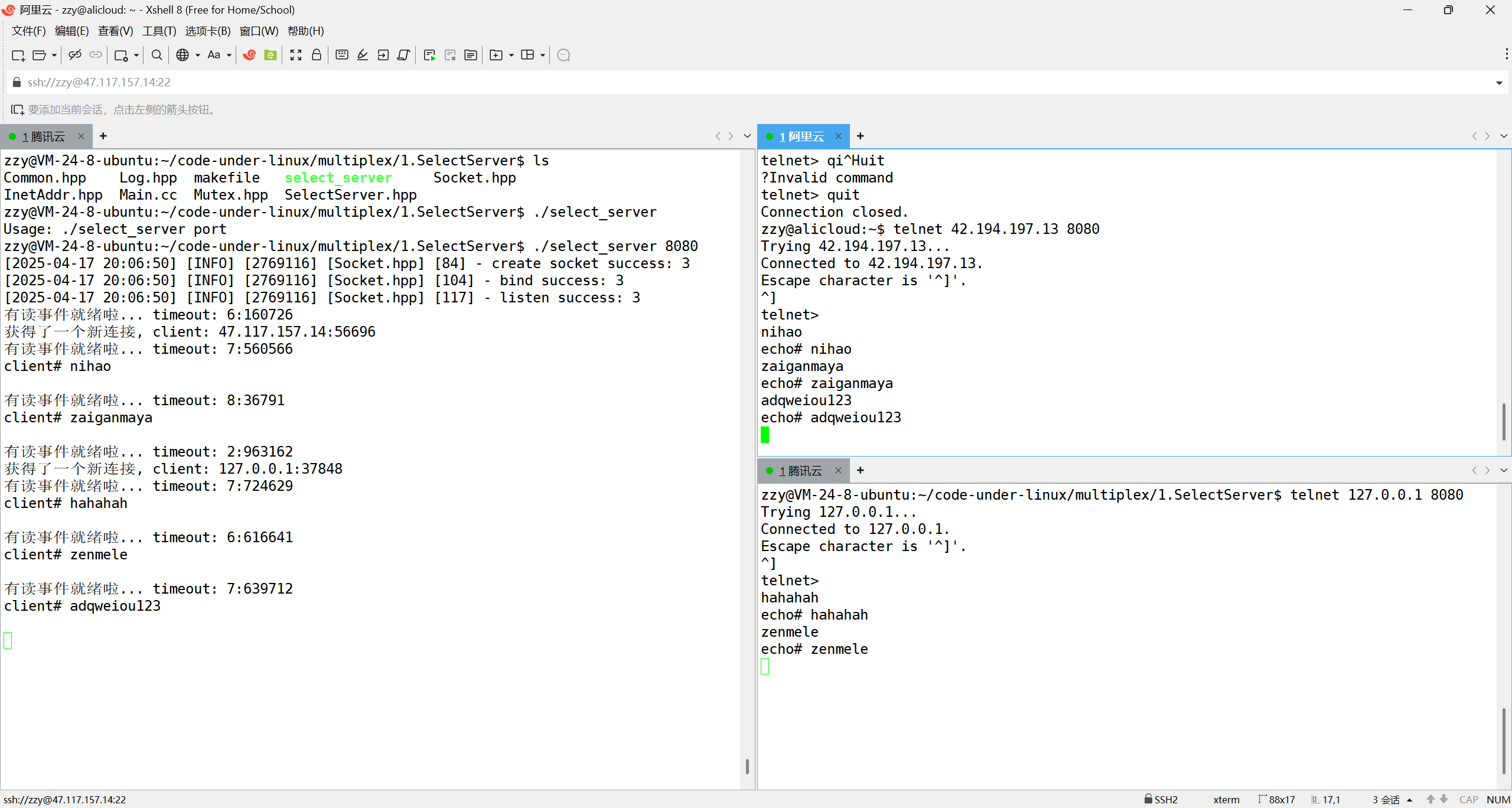Toggle fullscreen mode icon
Image resolution: width=1512 pixels, height=808 pixels.
pyautogui.click(x=296, y=55)
